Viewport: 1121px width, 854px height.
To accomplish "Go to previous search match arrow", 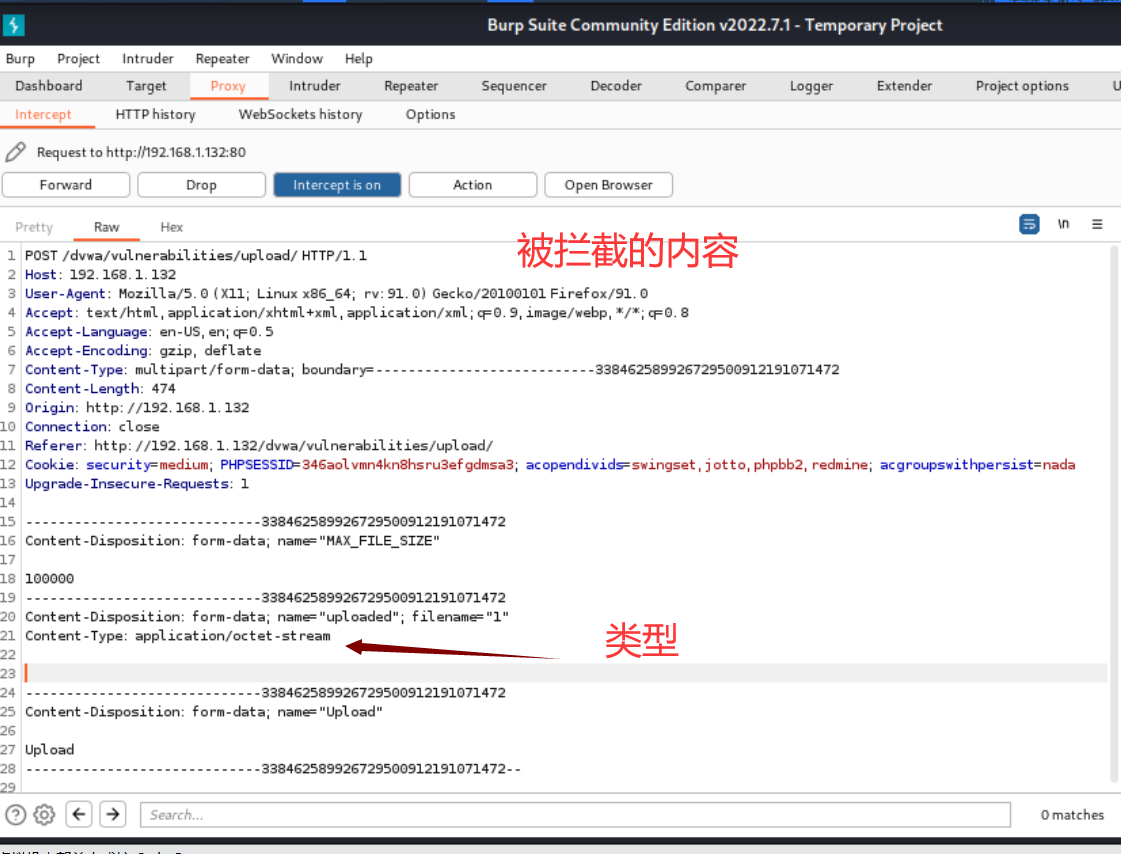I will coord(79,814).
